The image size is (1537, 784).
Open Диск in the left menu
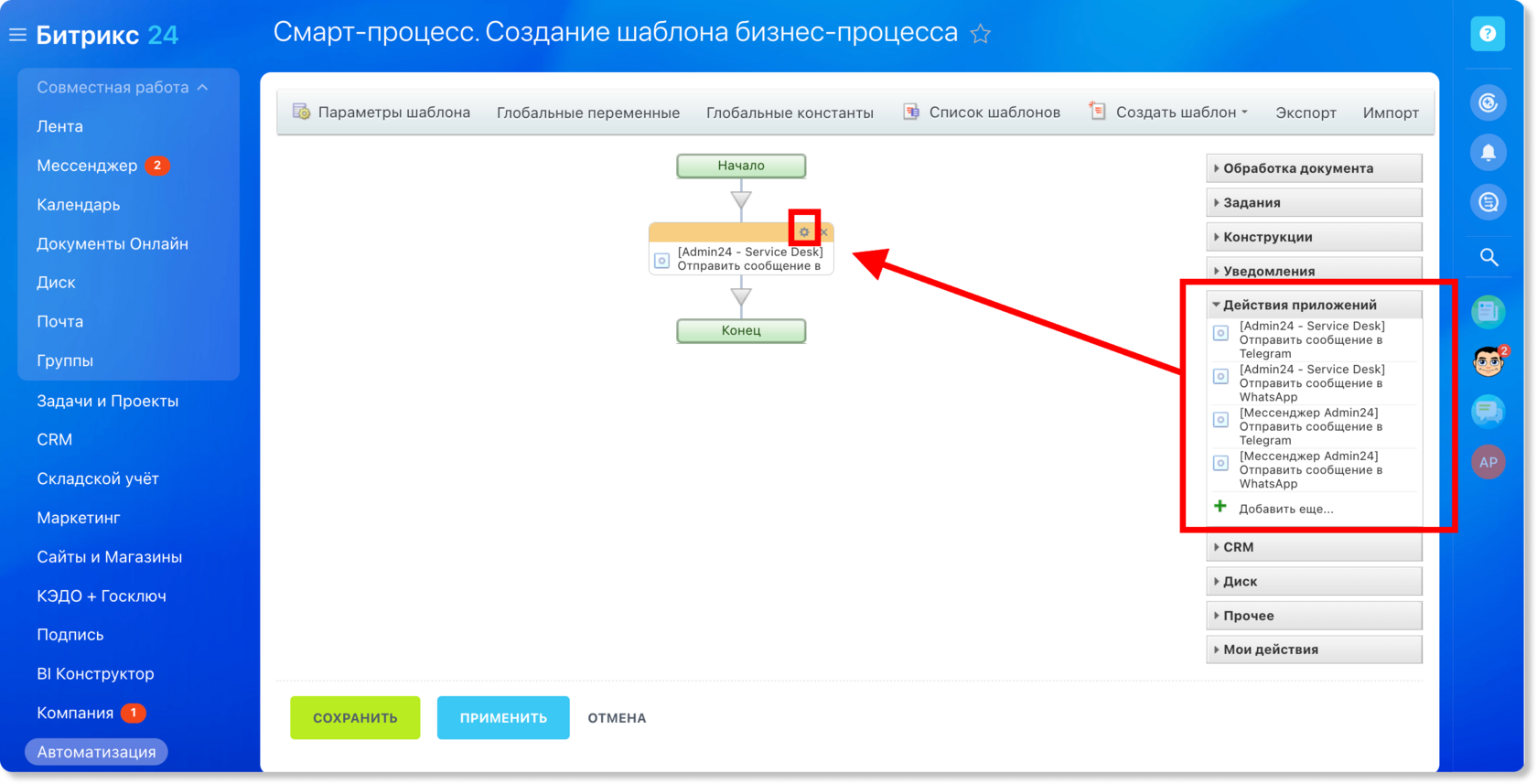tap(56, 283)
